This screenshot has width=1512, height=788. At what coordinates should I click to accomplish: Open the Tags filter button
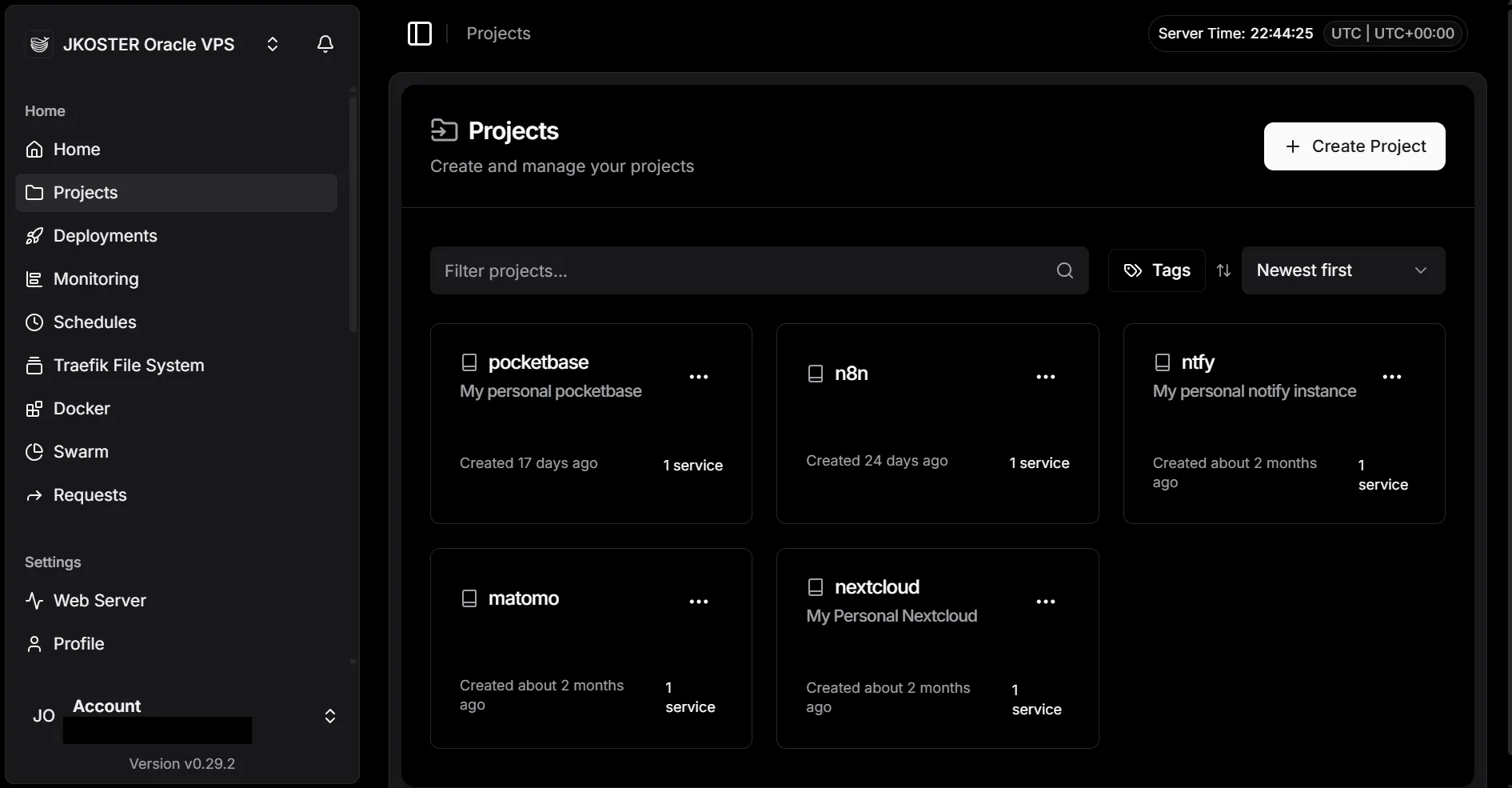[x=1156, y=270]
